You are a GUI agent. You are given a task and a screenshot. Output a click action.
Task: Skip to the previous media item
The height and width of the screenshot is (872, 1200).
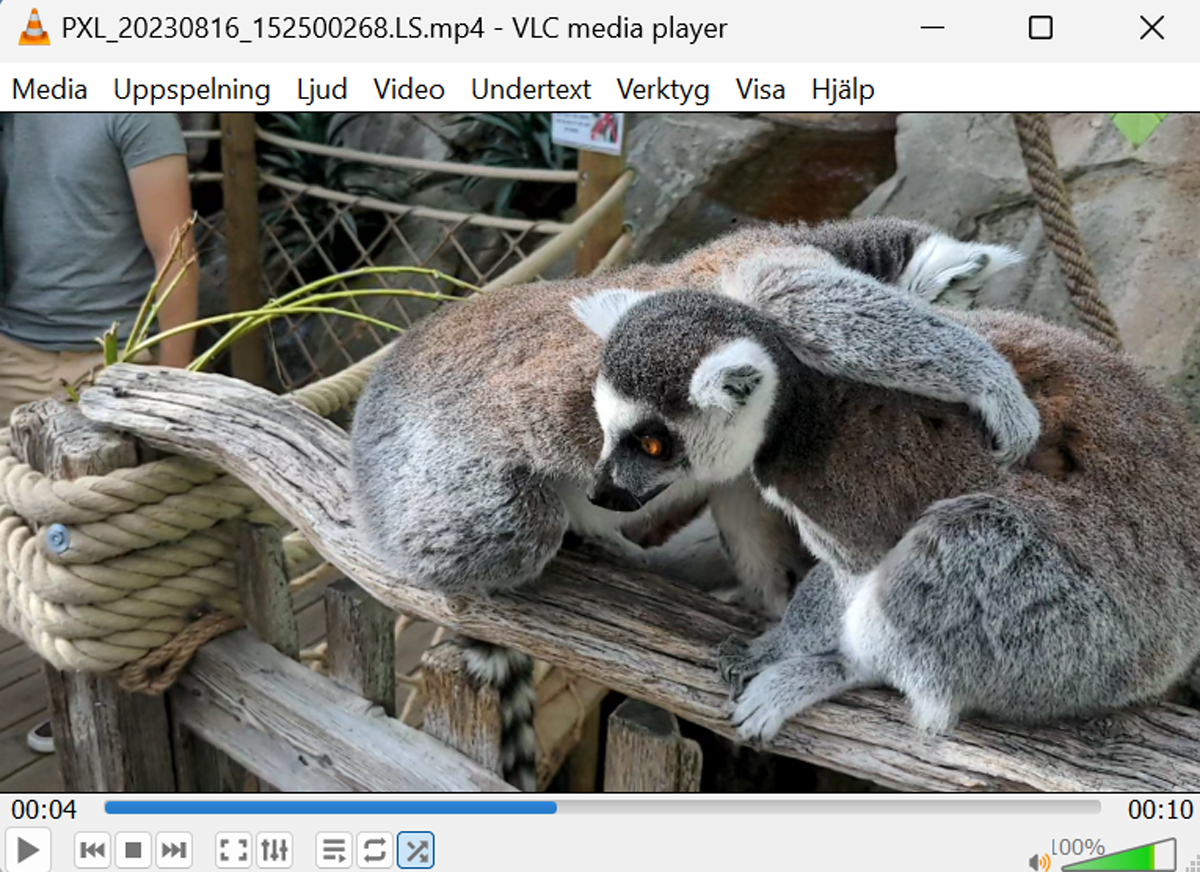click(x=93, y=850)
